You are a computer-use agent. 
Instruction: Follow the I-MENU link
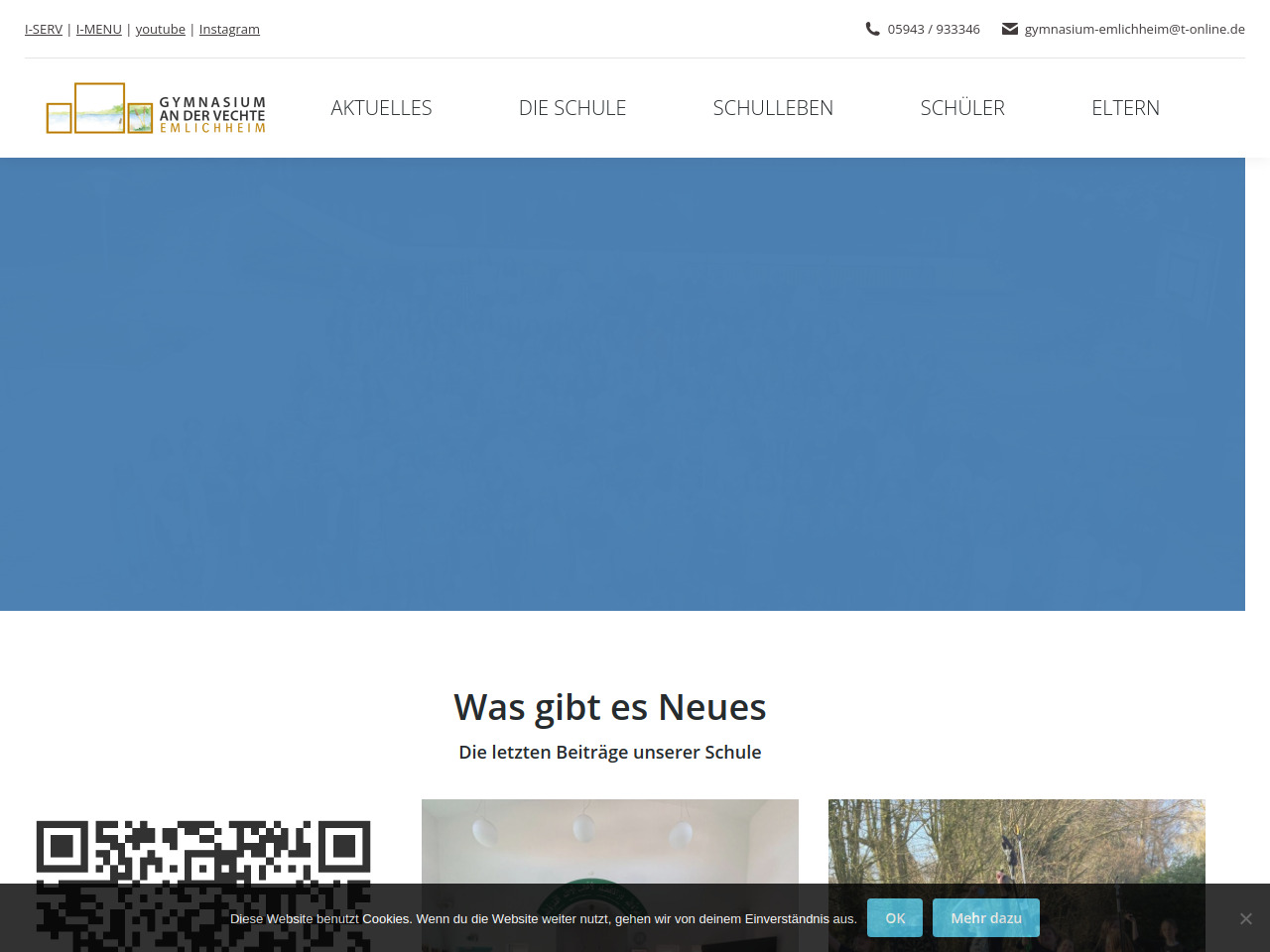(x=99, y=30)
